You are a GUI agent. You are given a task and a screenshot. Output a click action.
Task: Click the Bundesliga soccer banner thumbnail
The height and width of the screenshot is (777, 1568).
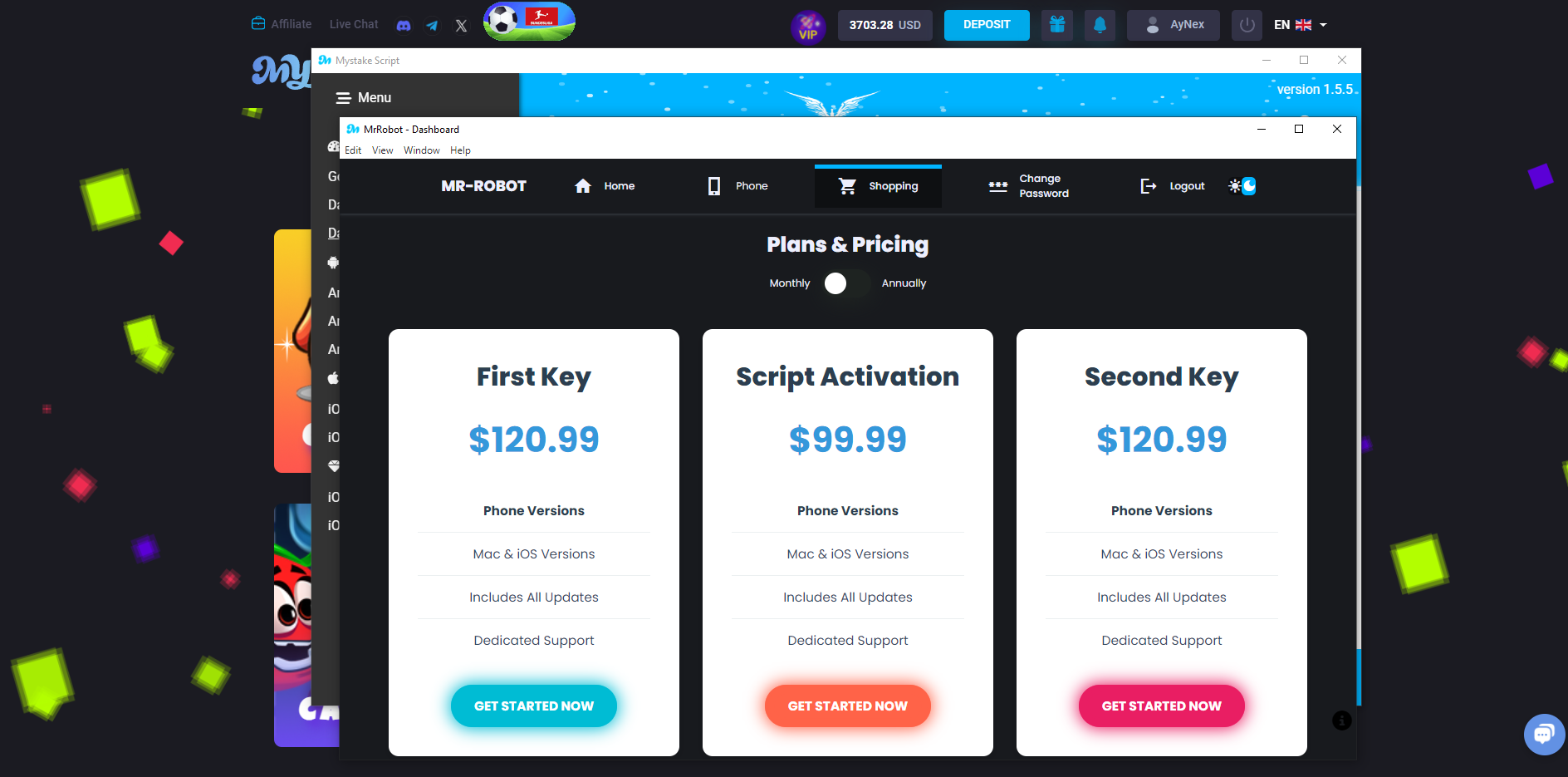click(529, 22)
